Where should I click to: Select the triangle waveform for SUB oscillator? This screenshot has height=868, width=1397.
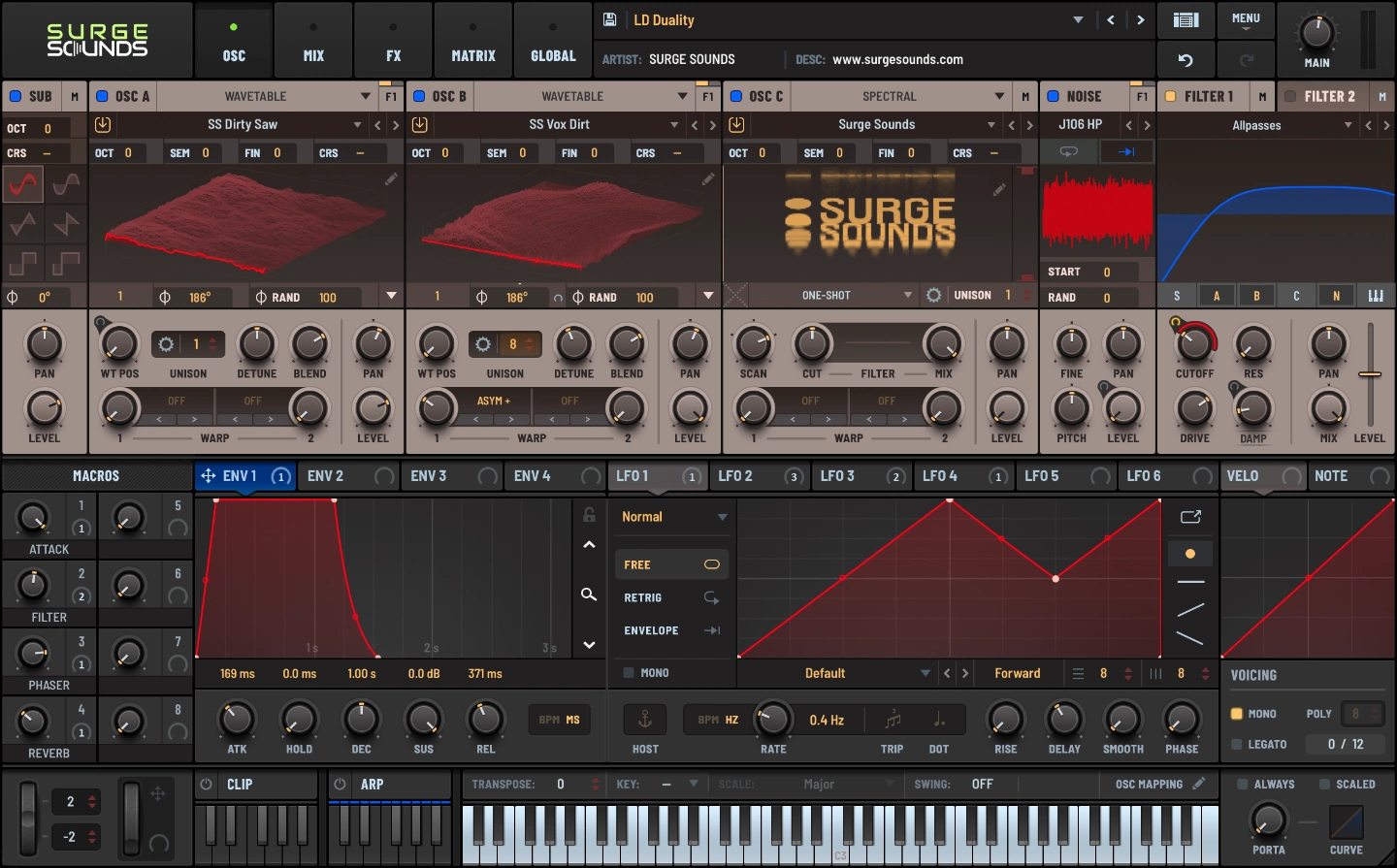pyautogui.click(x=23, y=224)
